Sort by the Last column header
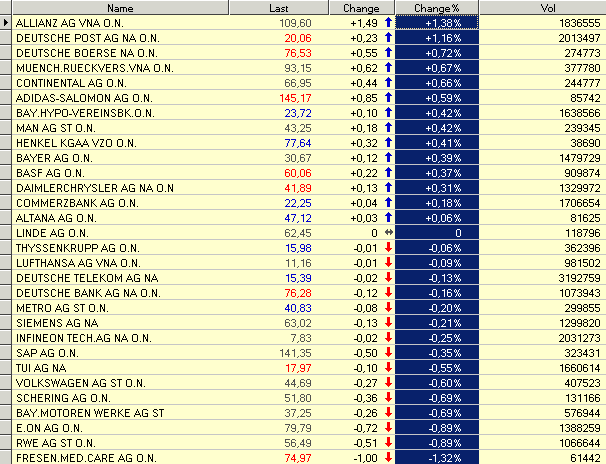The width and height of the screenshot is (606, 464). [279, 8]
